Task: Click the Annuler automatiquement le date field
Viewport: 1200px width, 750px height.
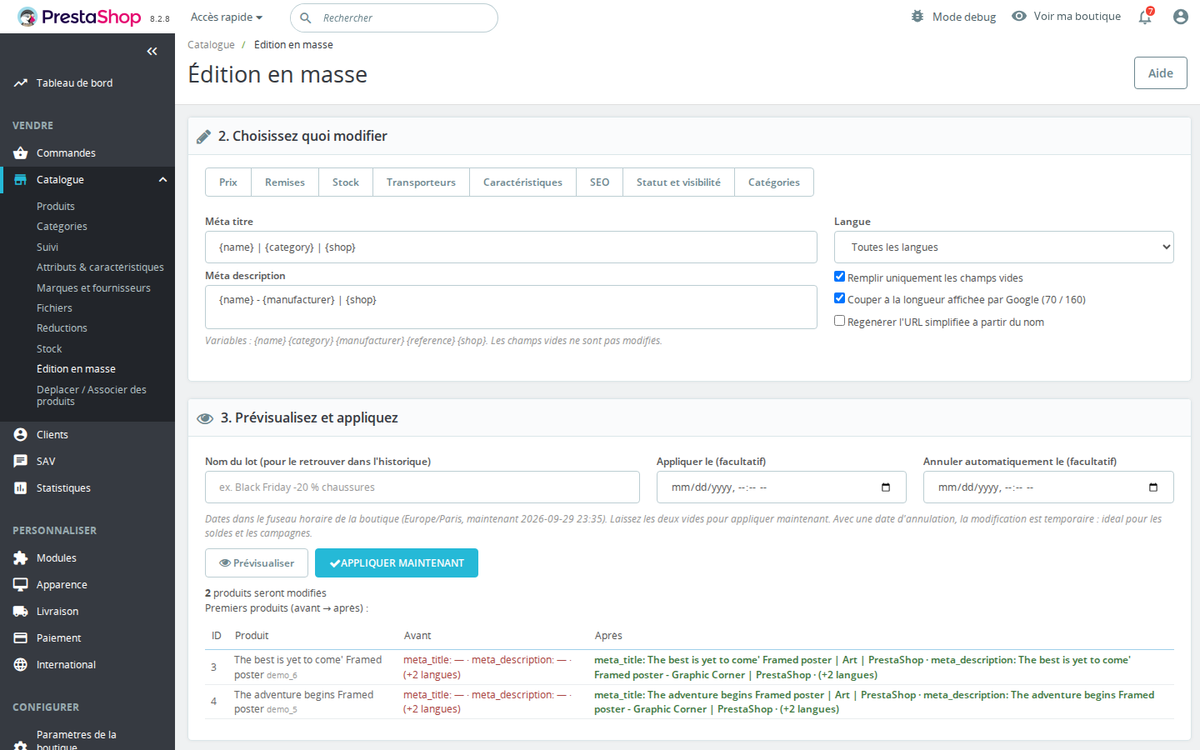Action: [x=1048, y=487]
